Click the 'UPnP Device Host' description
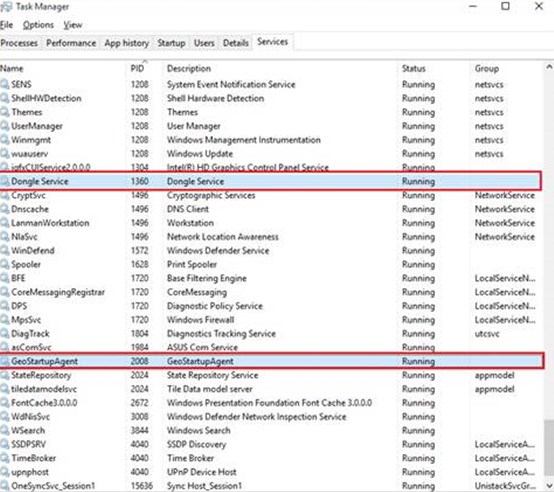Screen dimensions: 554x492 pyautogui.click(x=201, y=472)
